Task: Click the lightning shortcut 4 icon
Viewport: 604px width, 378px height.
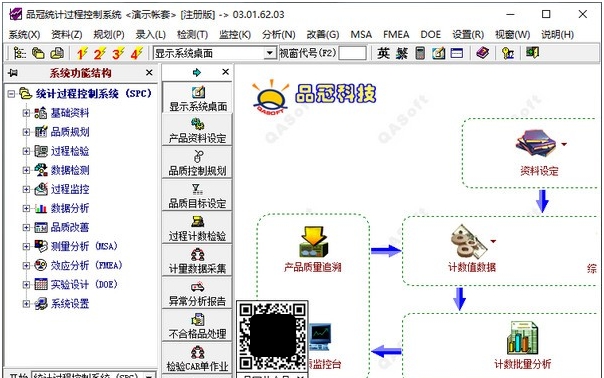Action: point(137,53)
